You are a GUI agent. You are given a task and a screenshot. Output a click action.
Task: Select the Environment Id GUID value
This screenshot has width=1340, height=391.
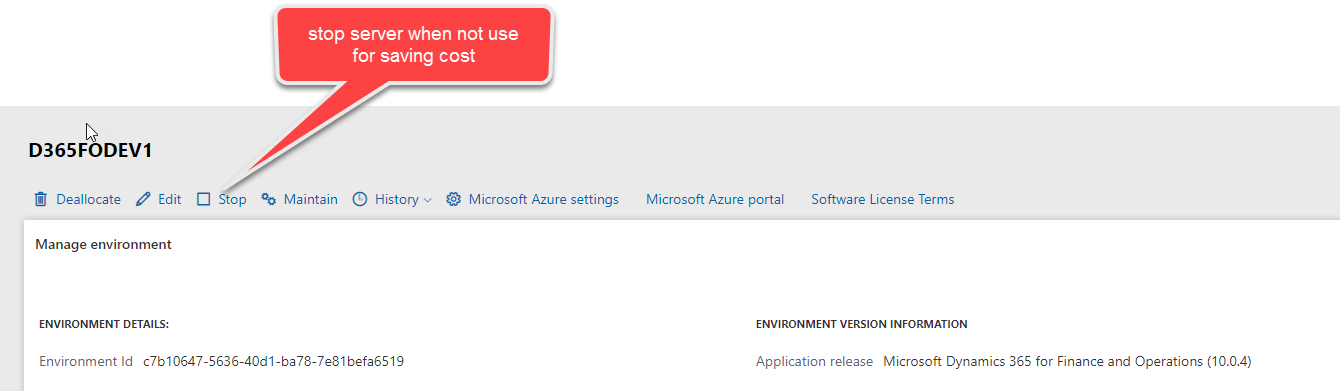tap(273, 361)
